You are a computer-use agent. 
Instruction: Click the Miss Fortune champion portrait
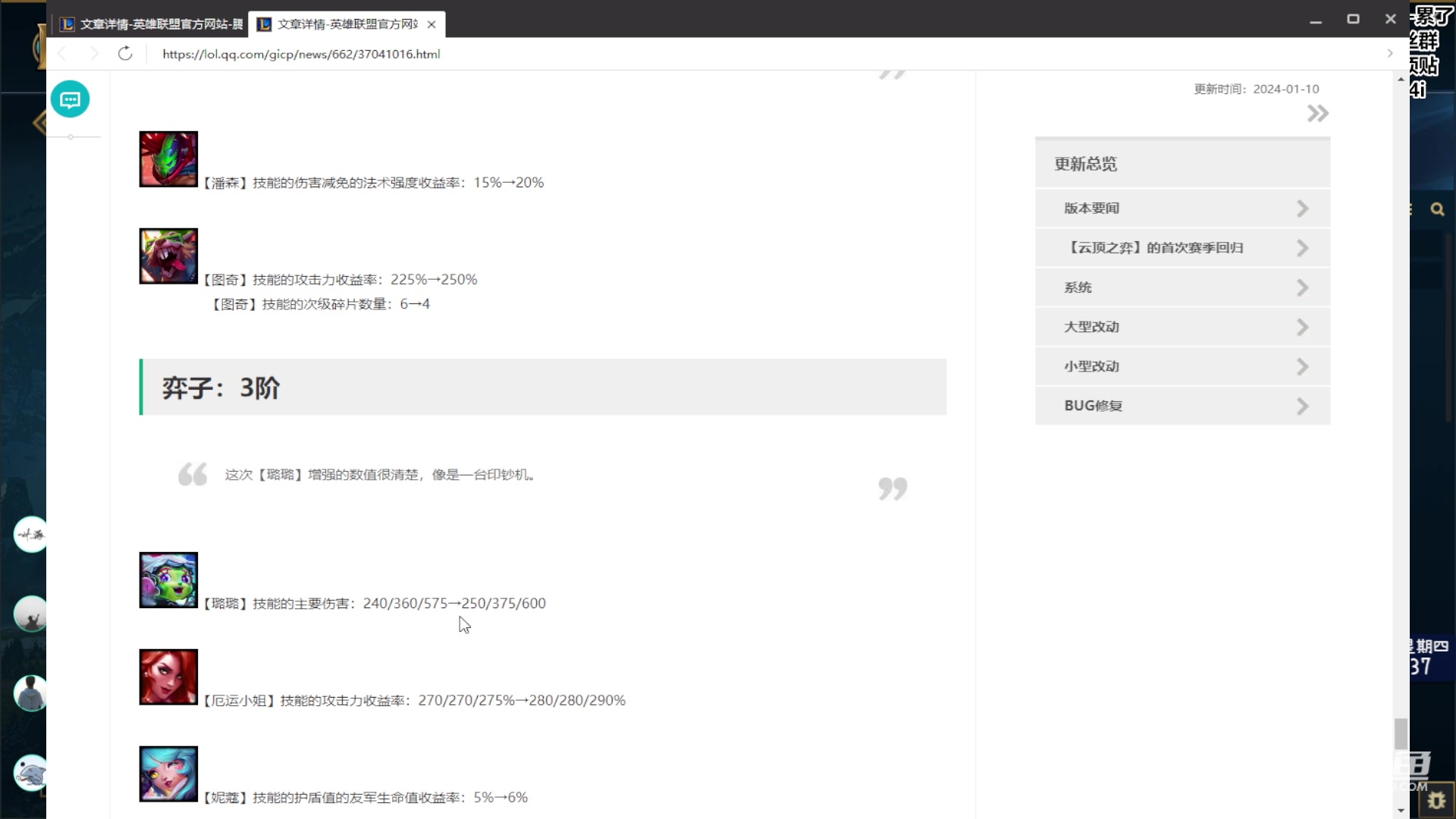pyautogui.click(x=168, y=677)
